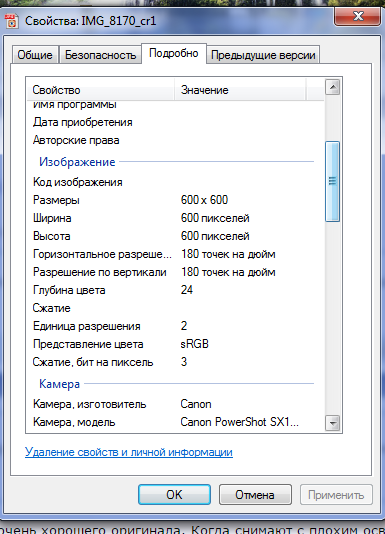Select the Высота property row
Screen dimensions: 385x534
175,236
